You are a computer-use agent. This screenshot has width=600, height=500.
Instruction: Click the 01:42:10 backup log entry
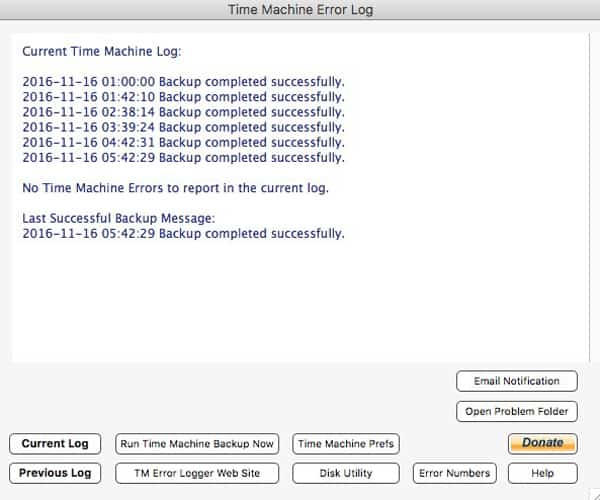[183, 97]
